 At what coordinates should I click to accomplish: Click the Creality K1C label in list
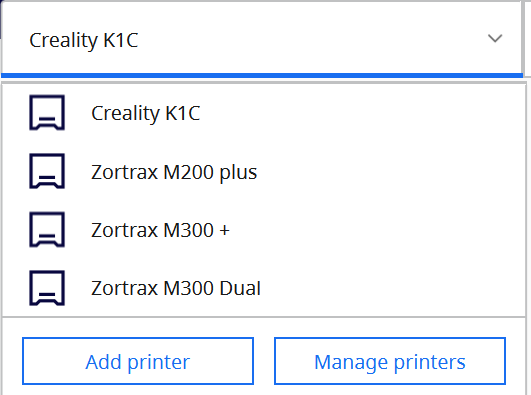pyautogui.click(x=146, y=113)
